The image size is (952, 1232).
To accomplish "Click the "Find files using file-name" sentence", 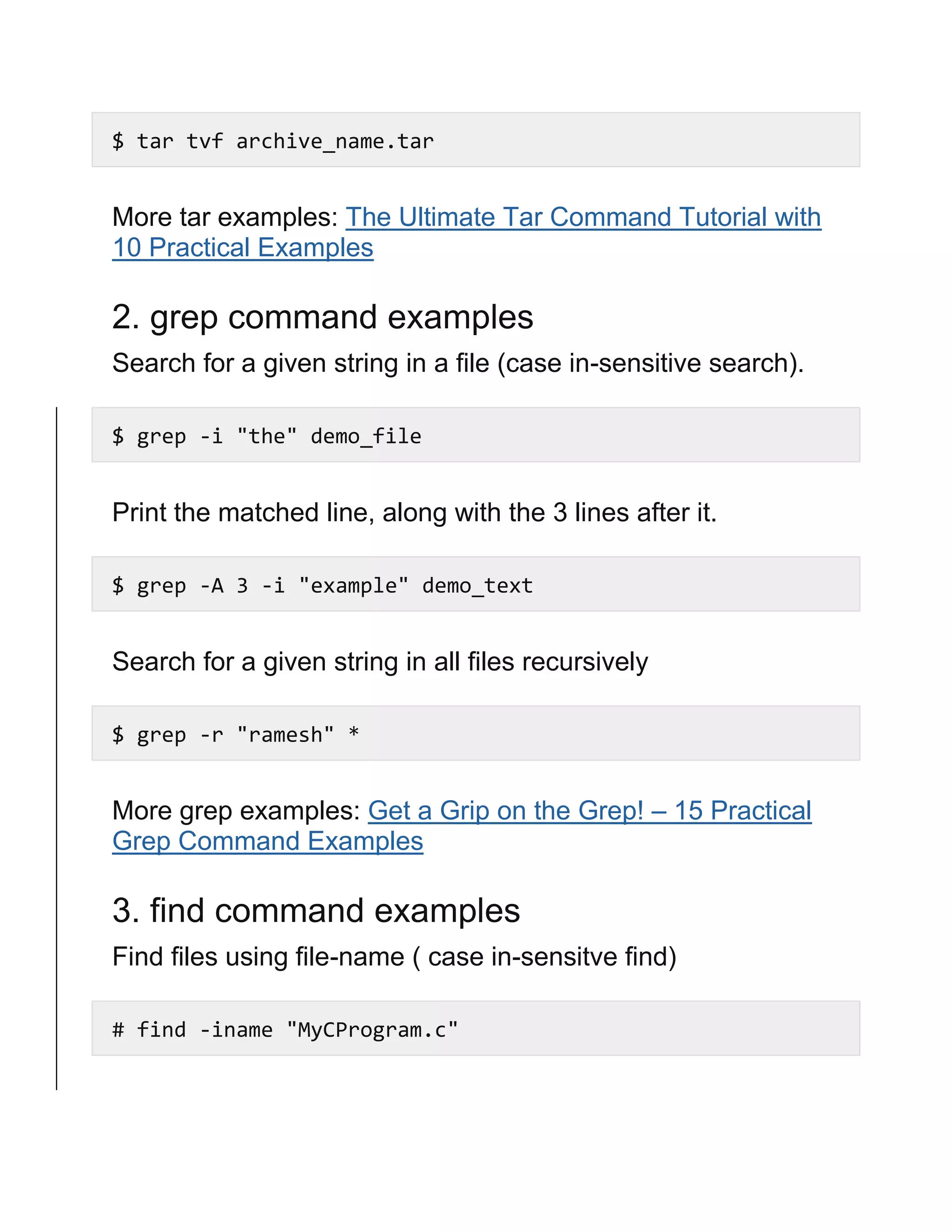I will tap(394, 957).
